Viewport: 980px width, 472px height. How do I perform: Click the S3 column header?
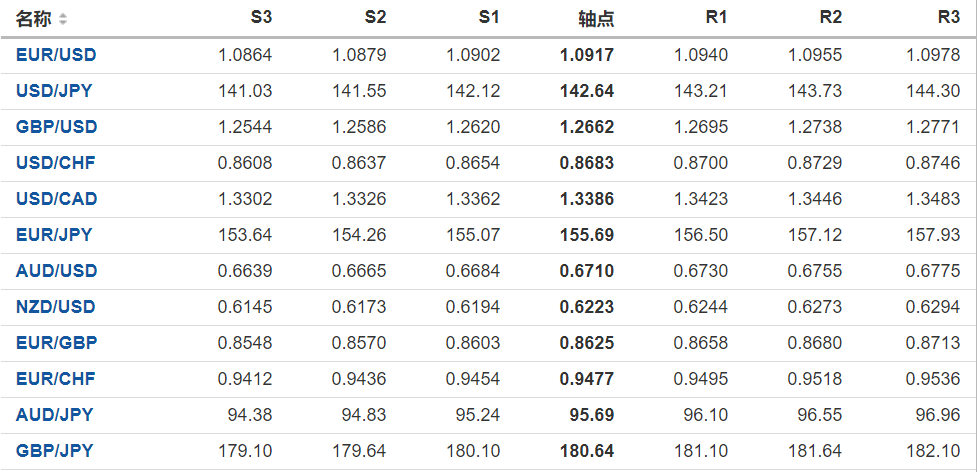click(260, 18)
